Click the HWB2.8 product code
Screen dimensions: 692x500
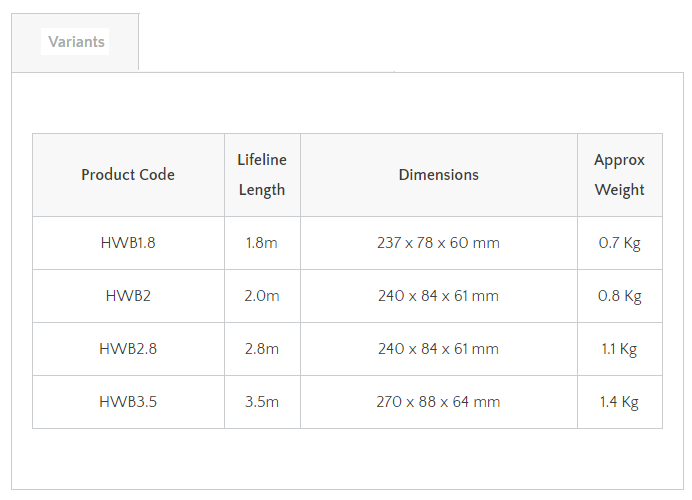(128, 349)
